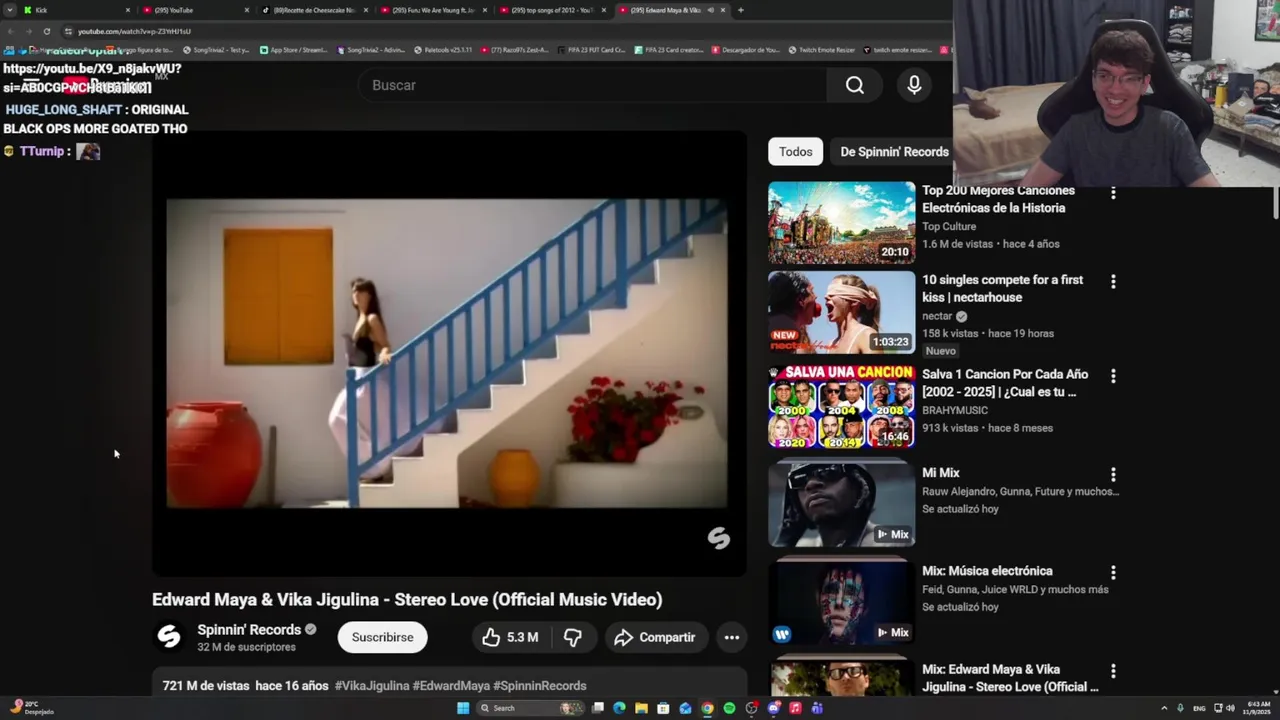
Task: Open File Explorer from the taskbar
Action: (x=641, y=708)
